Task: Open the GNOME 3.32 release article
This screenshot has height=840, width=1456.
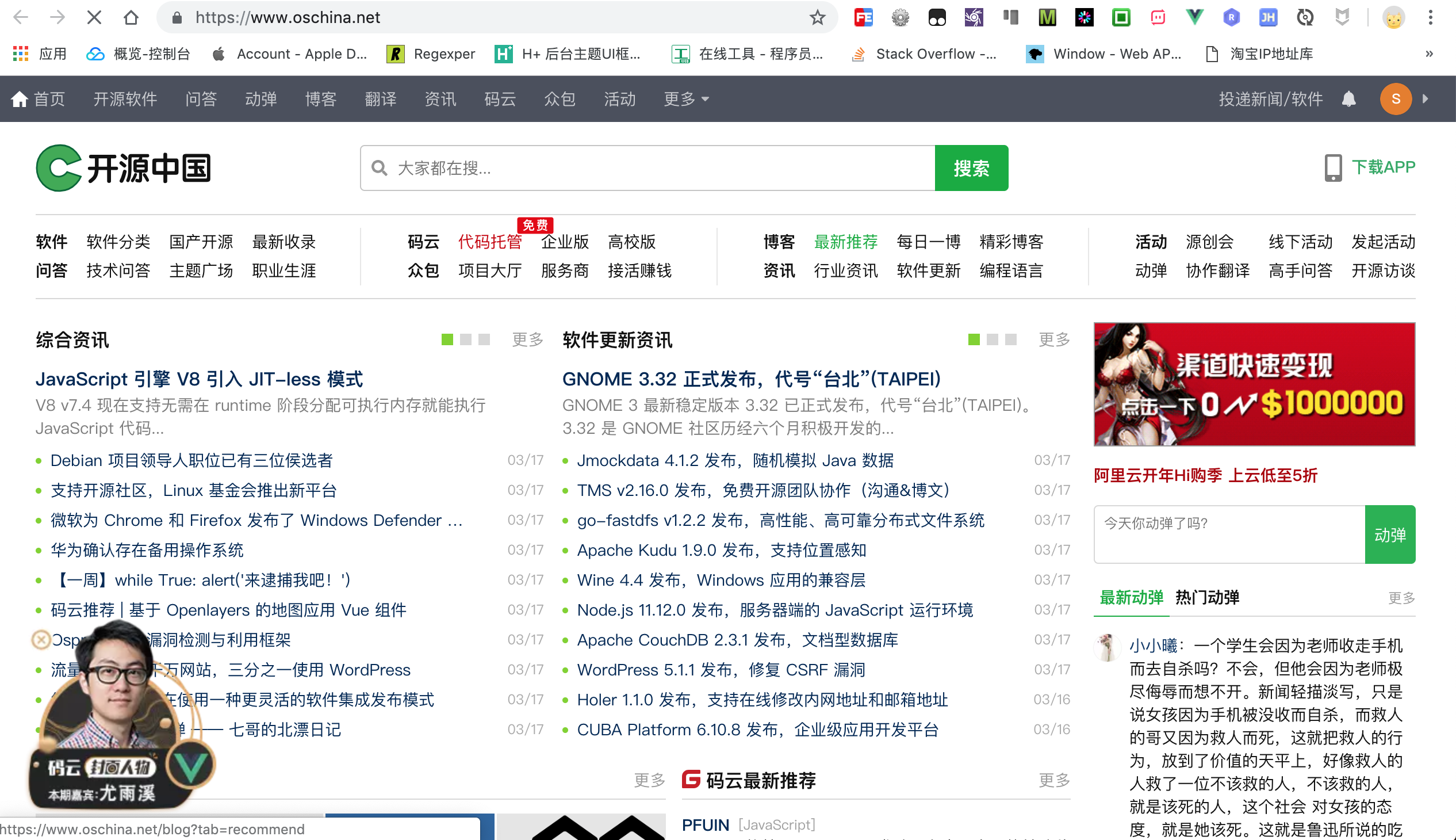Action: coord(750,379)
